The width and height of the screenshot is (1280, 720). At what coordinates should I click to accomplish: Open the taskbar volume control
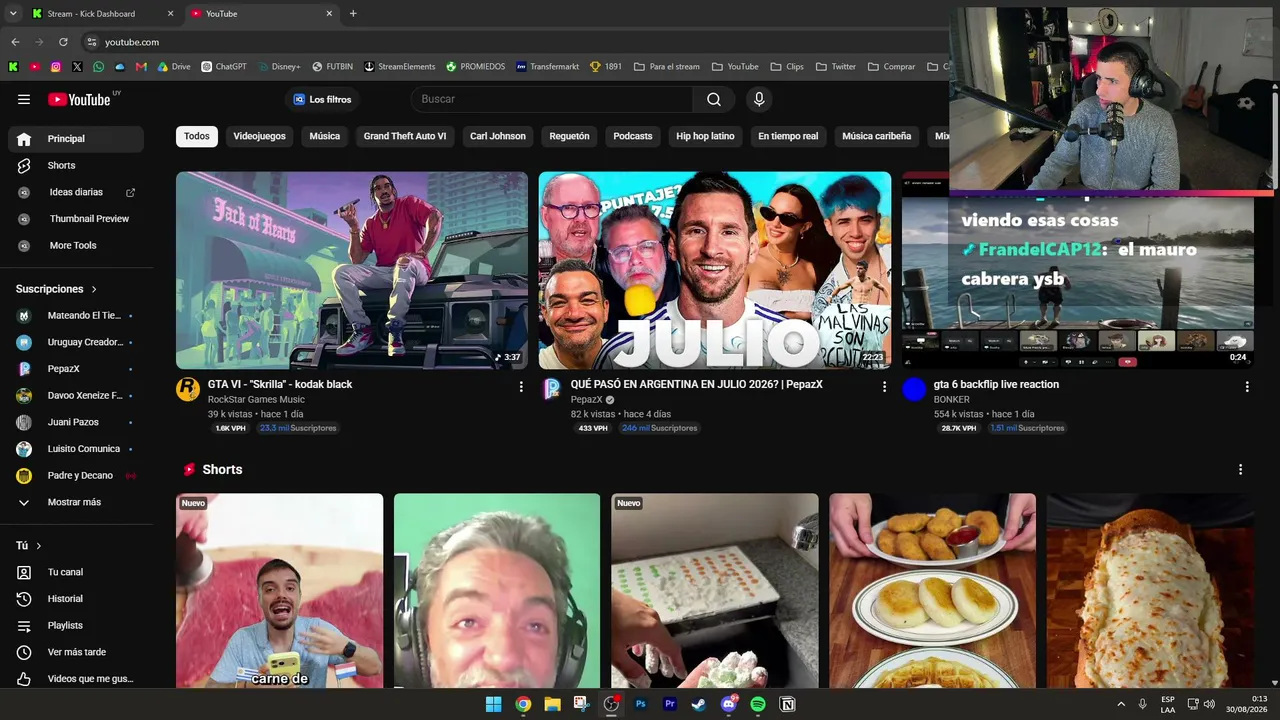pos(1210,704)
